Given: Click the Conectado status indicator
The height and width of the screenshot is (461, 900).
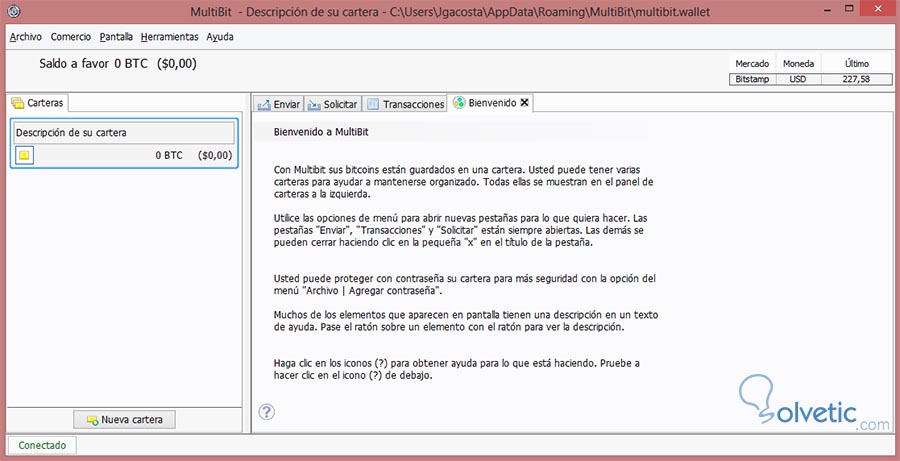Looking at the screenshot, I should pyautogui.click(x=42, y=445).
